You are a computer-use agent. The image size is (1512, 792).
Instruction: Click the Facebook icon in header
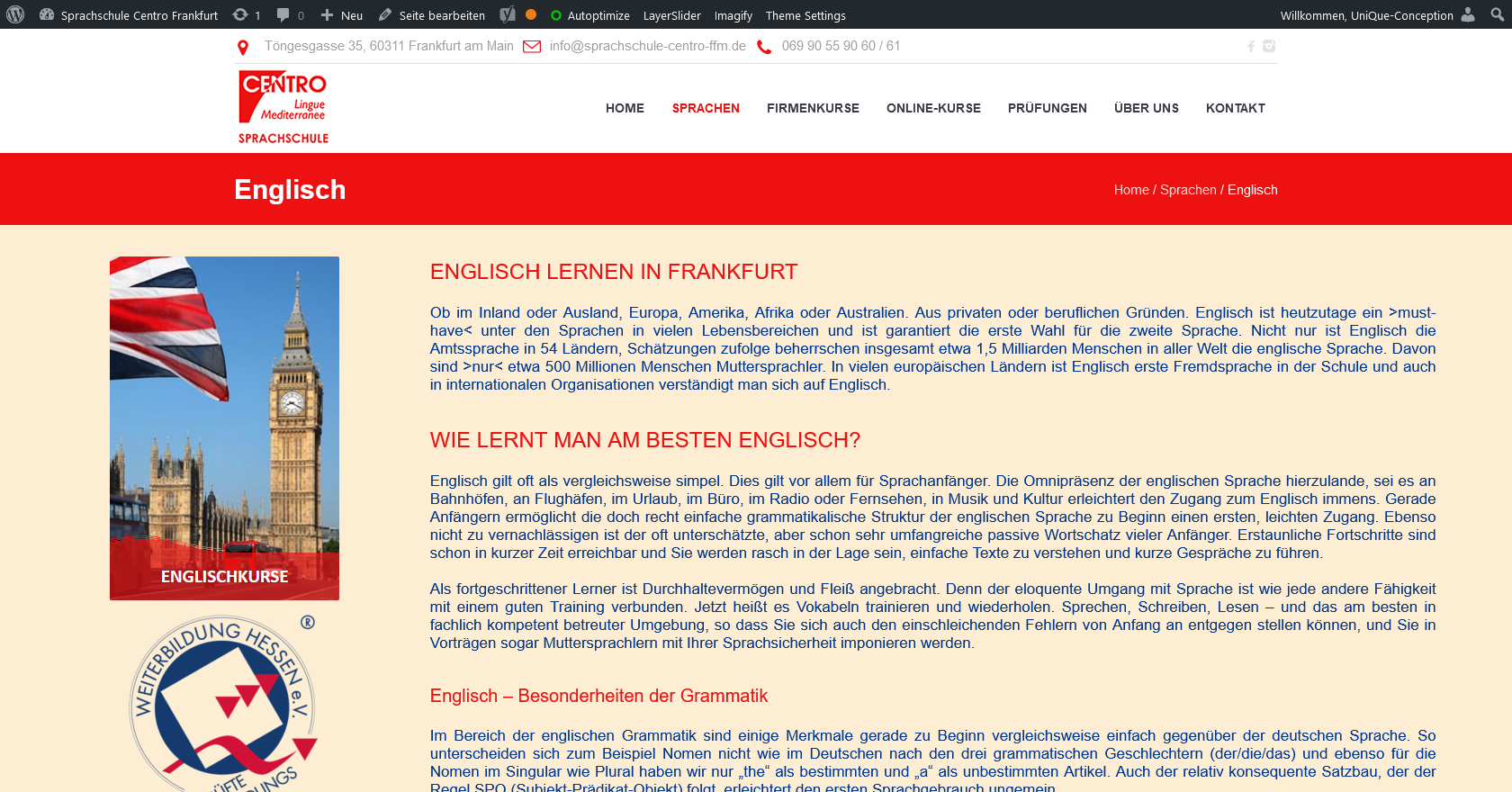click(x=1250, y=47)
